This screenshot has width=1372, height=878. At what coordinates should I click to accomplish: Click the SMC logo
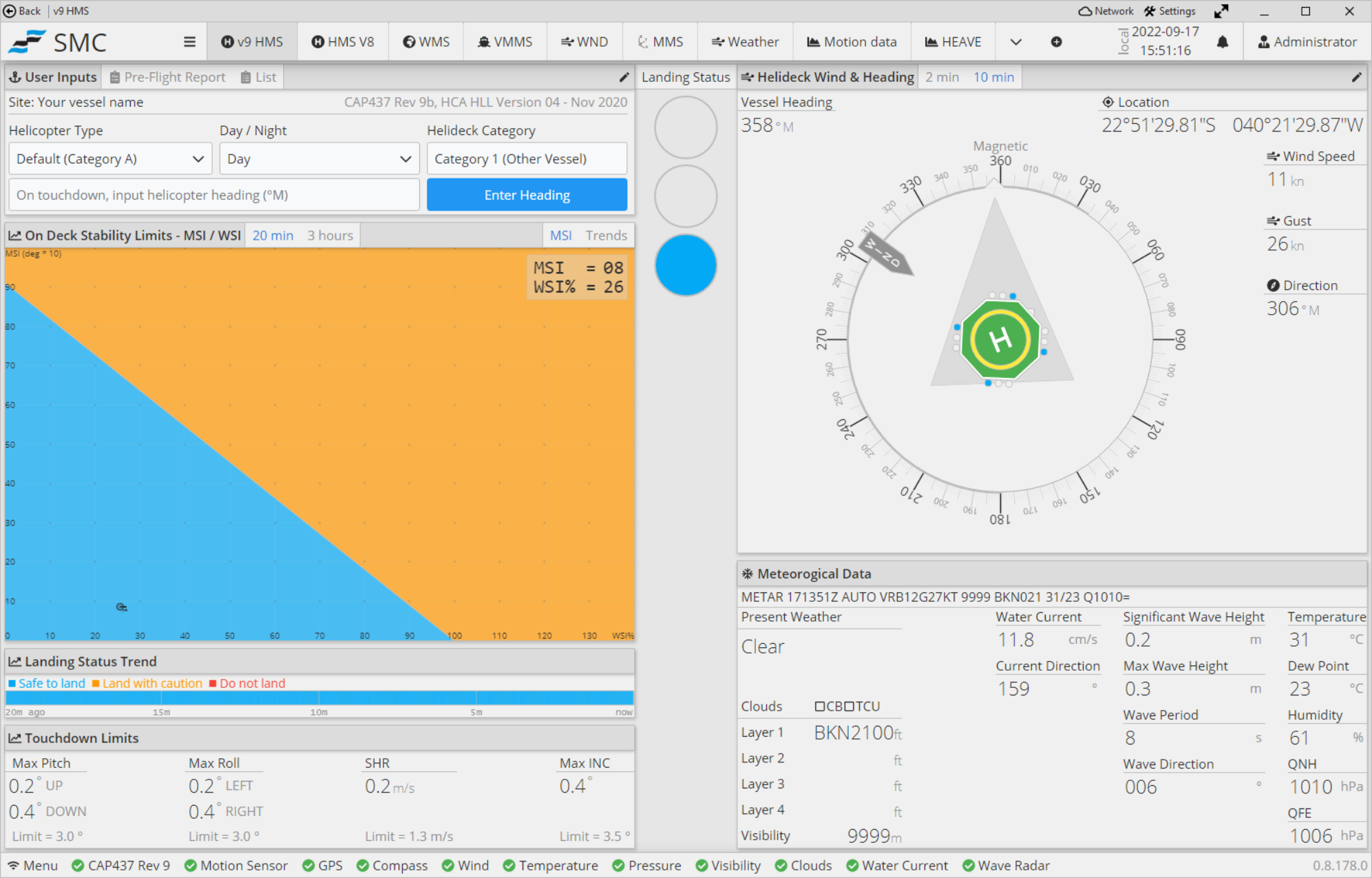(58, 42)
